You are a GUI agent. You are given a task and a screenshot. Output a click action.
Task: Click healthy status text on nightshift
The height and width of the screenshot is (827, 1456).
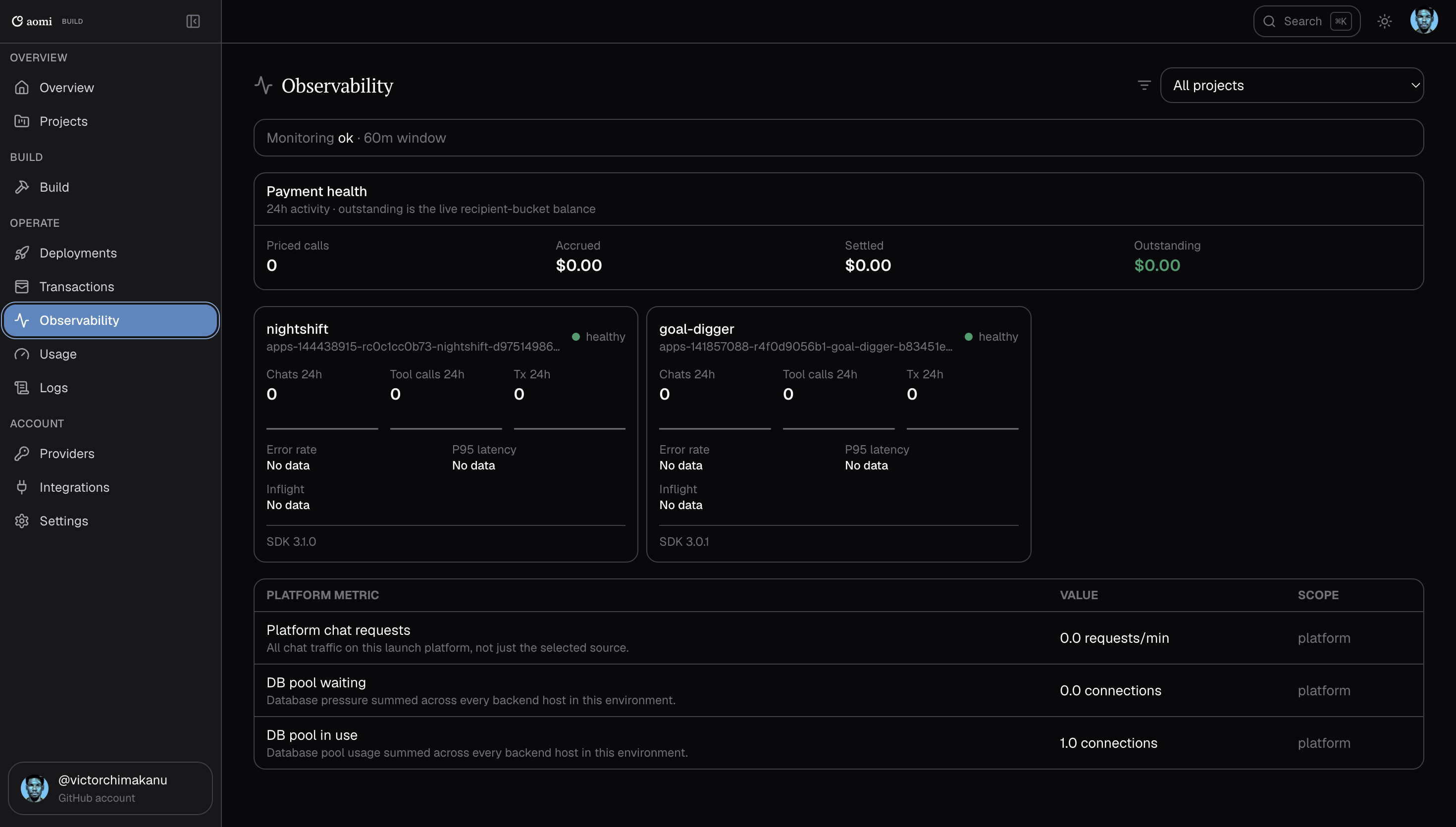tap(605, 337)
